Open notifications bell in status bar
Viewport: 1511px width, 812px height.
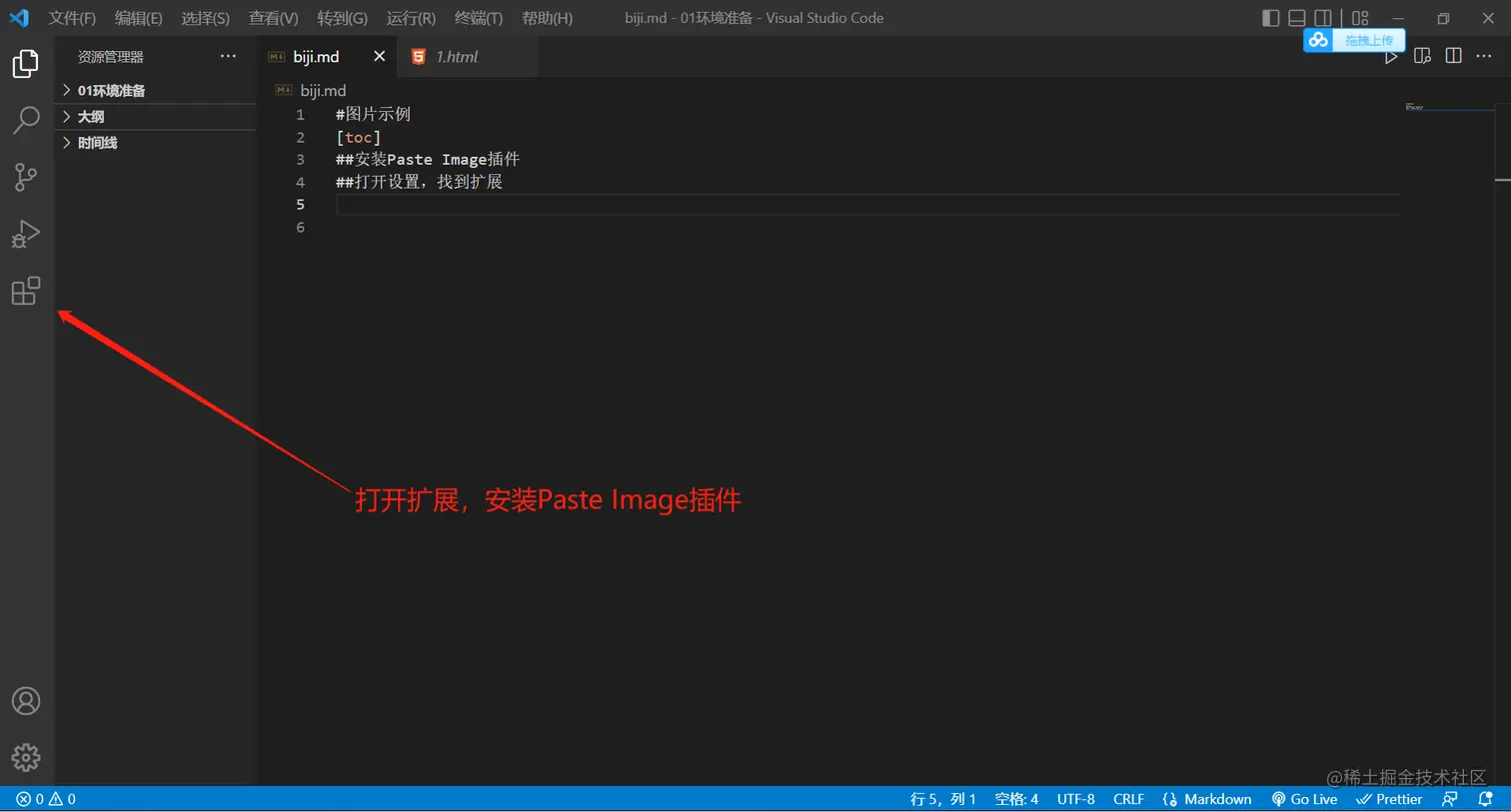[x=1485, y=799]
